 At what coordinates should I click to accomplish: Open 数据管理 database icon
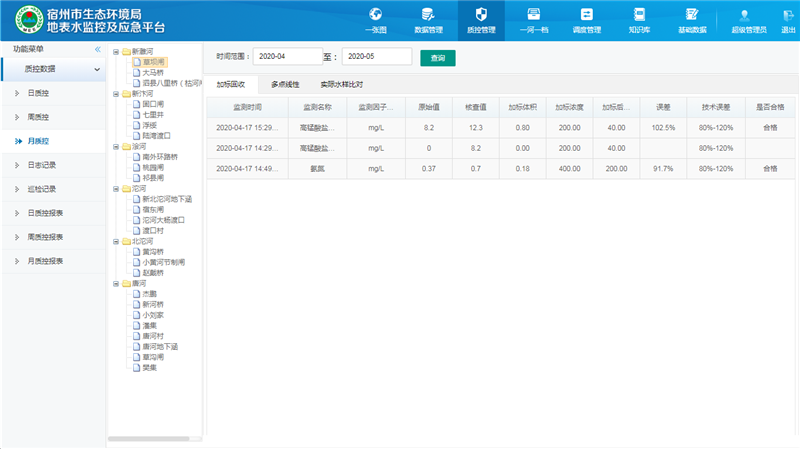428,14
